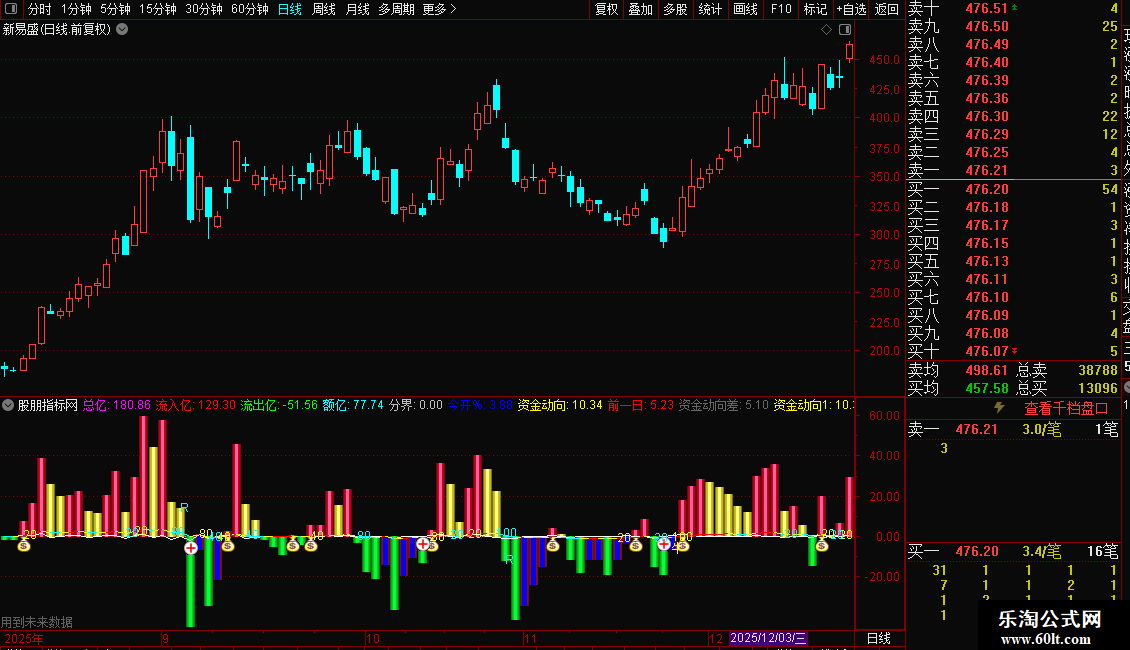This screenshot has width=1130, height=650.
Task: Select the 日线 daily period tab
Action: click(290, 9)
